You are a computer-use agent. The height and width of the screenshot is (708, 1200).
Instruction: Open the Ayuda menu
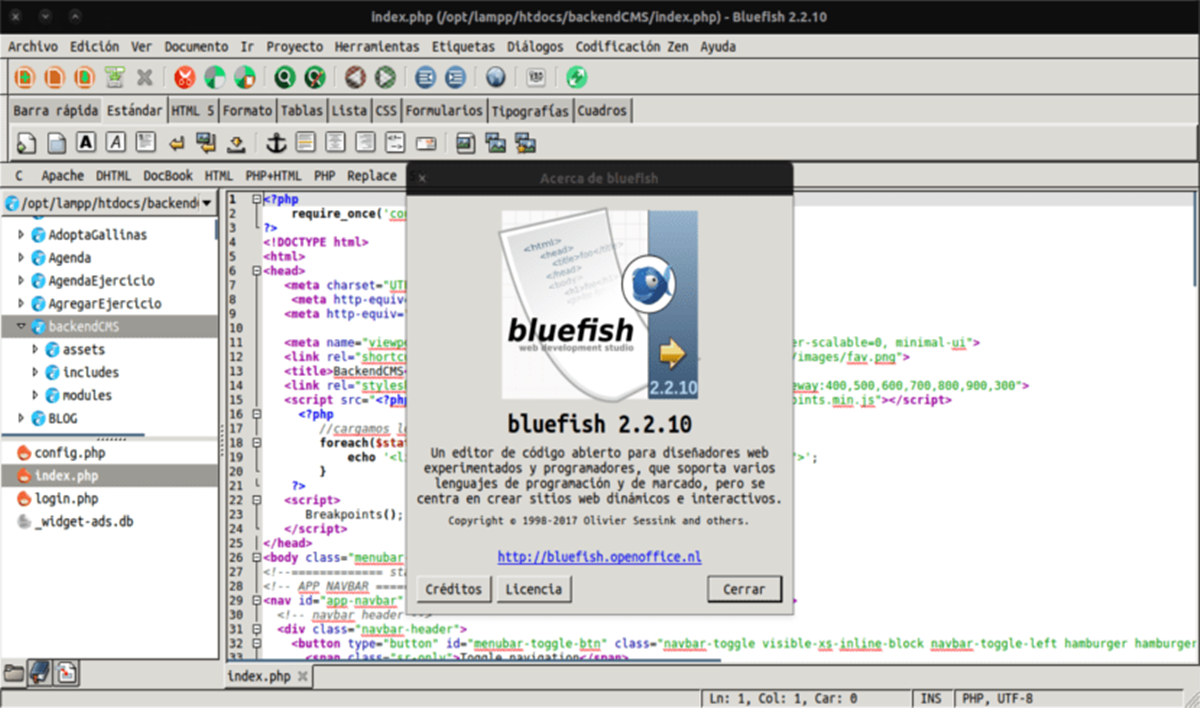(718, 46)
